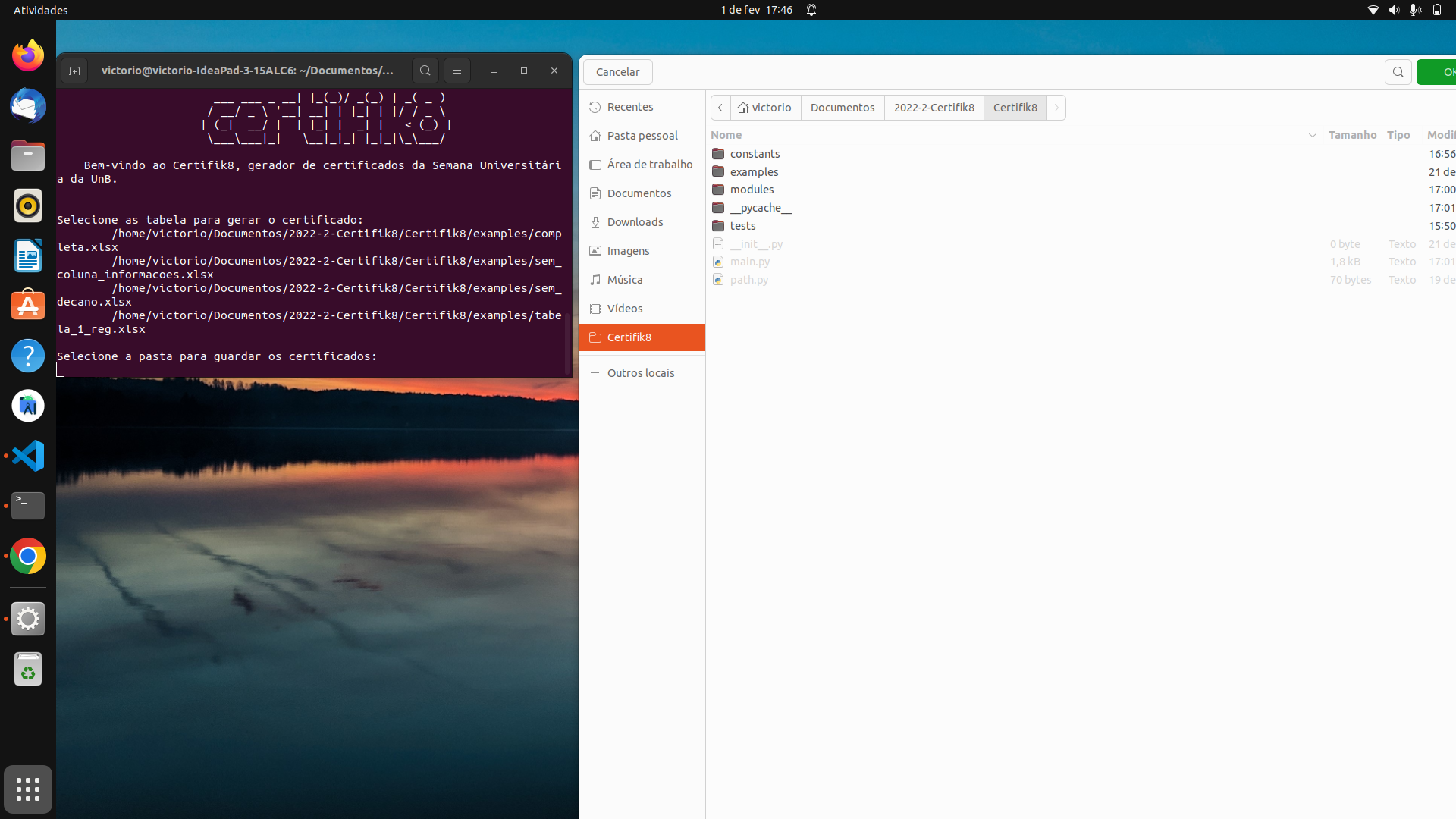
Task: Open the Visual Studio Code icon
Action: tap(27, 455)
